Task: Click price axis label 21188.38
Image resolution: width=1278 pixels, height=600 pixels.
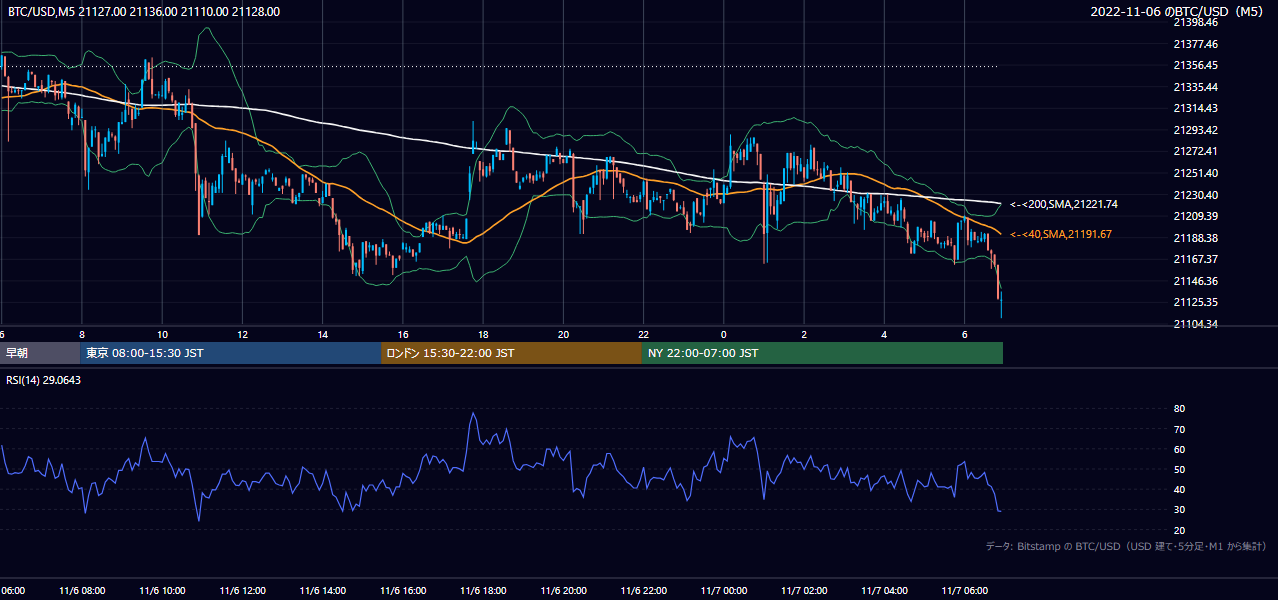Action: click(x=1197, y=238)
